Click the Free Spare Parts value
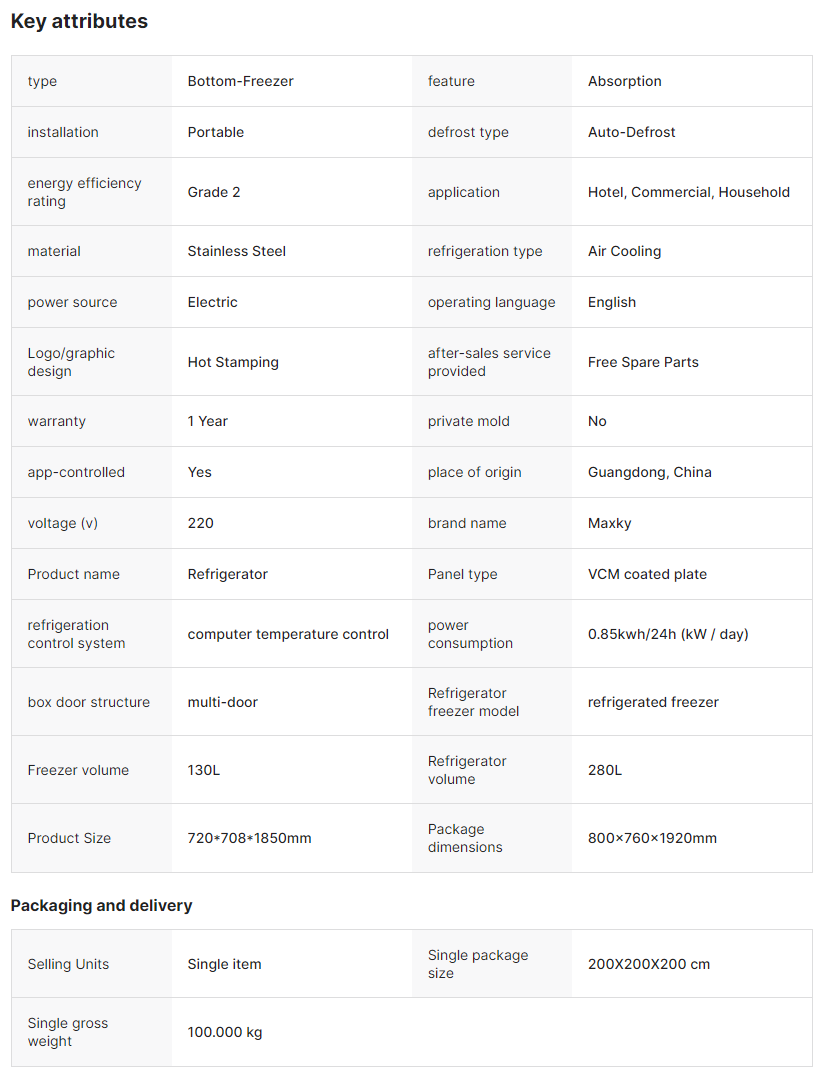The height and width of the screenshot is (1082, 824). (x=643, y=362)
